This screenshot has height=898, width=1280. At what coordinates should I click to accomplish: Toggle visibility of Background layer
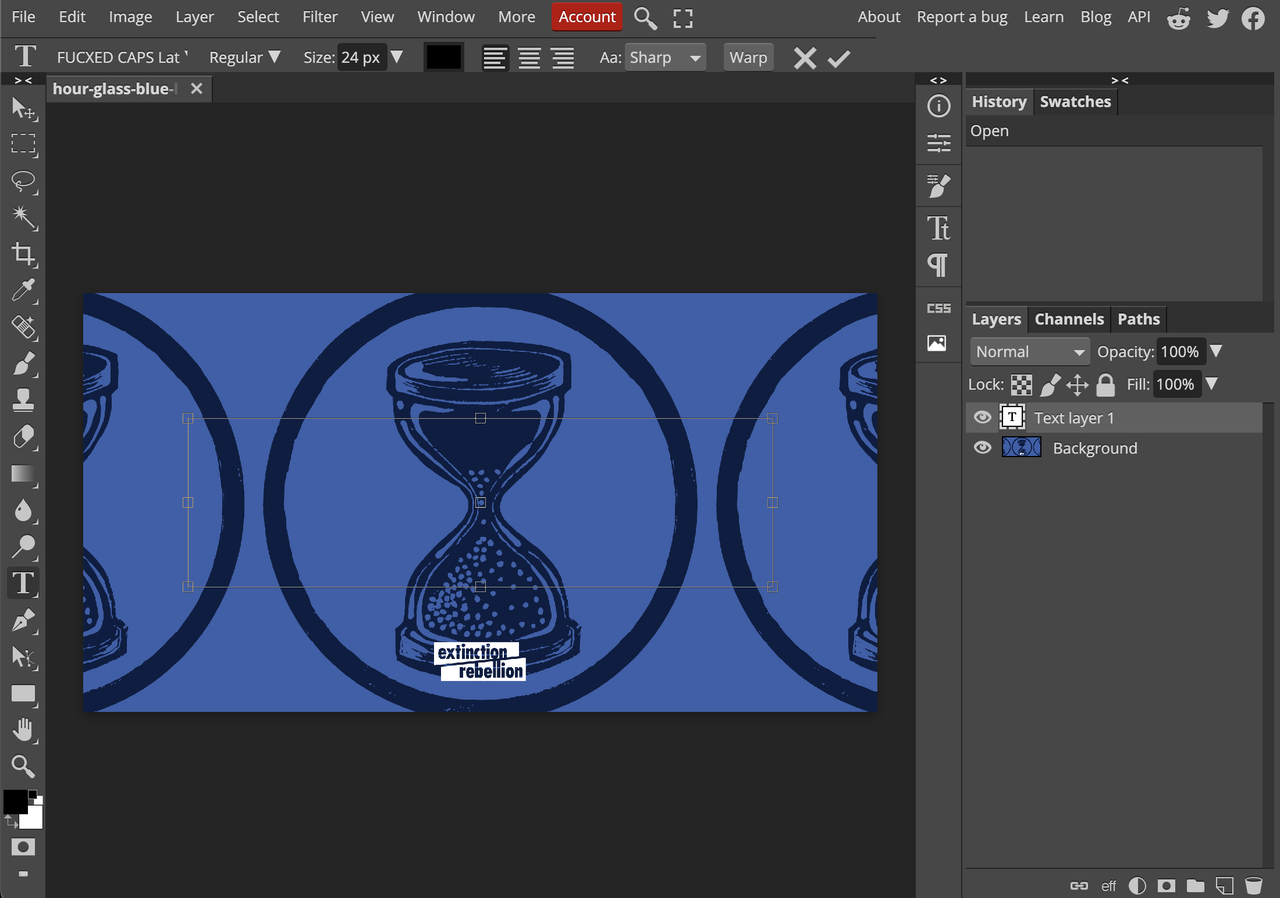982,448
